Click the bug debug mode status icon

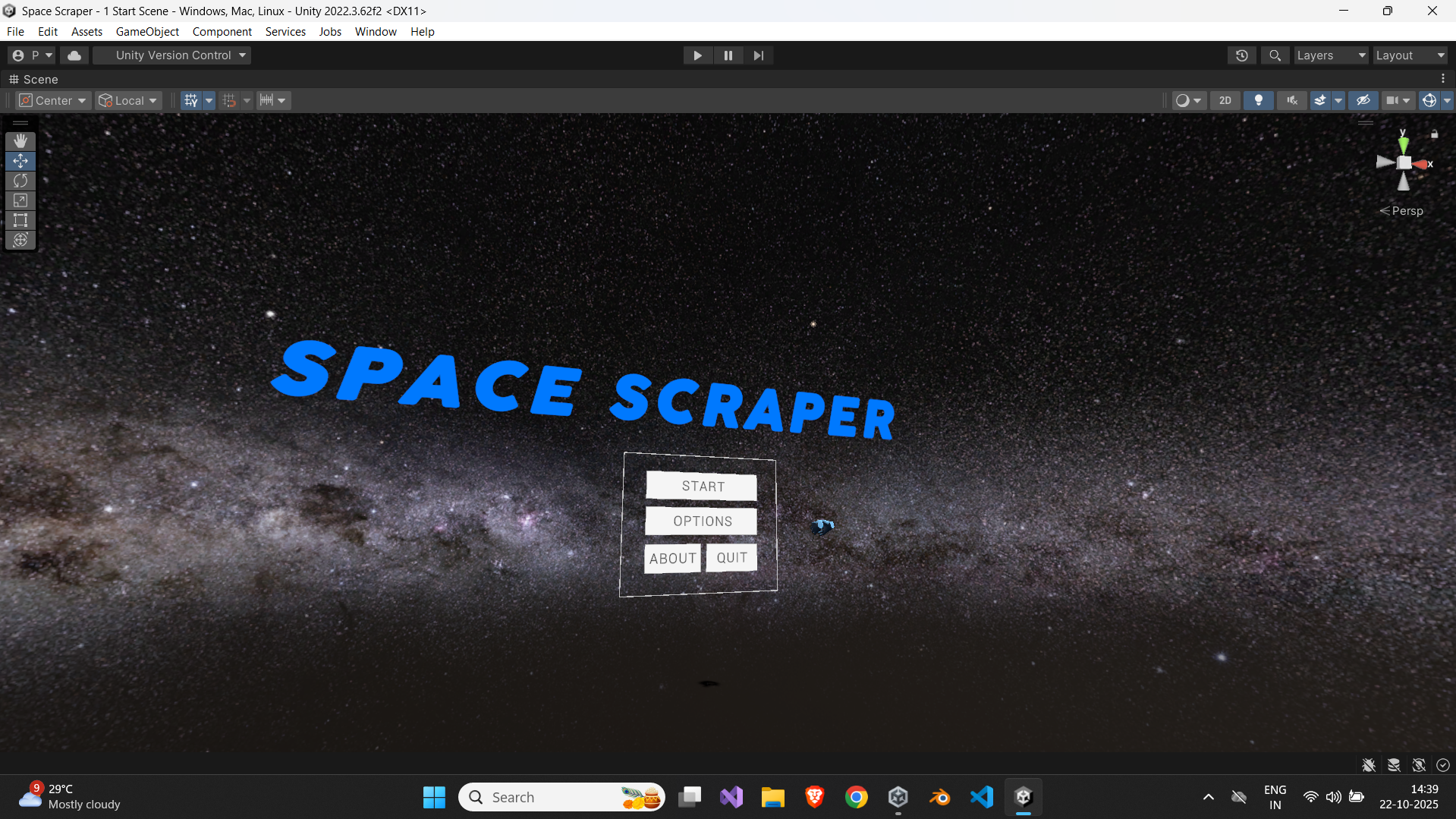[1369, 765]
